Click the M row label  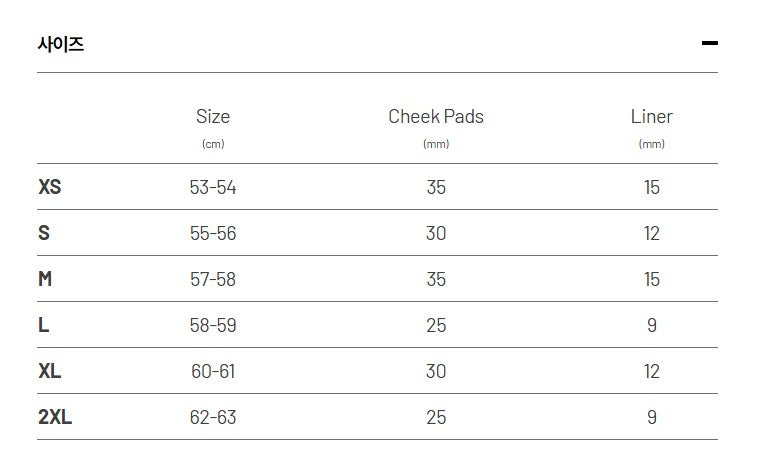[45, 279]
